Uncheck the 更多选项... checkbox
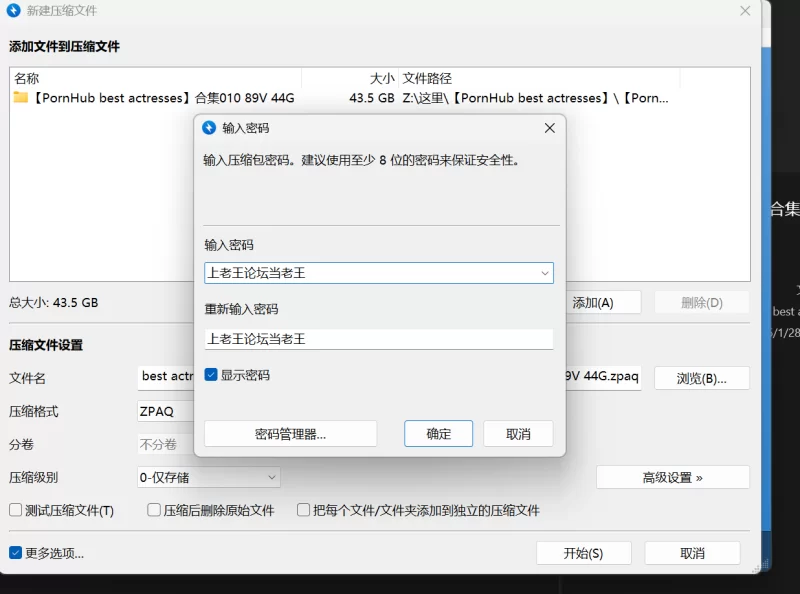The image size is (800, 594). click(16, 553)
